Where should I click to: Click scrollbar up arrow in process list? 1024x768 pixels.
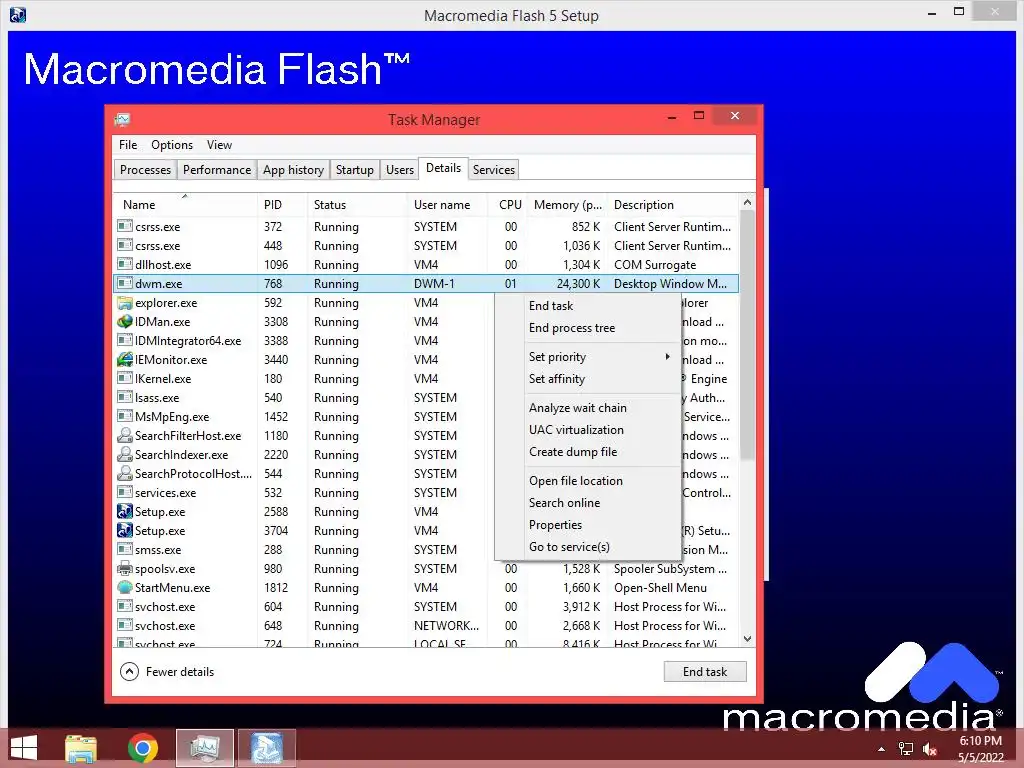(x=747, y=202)
